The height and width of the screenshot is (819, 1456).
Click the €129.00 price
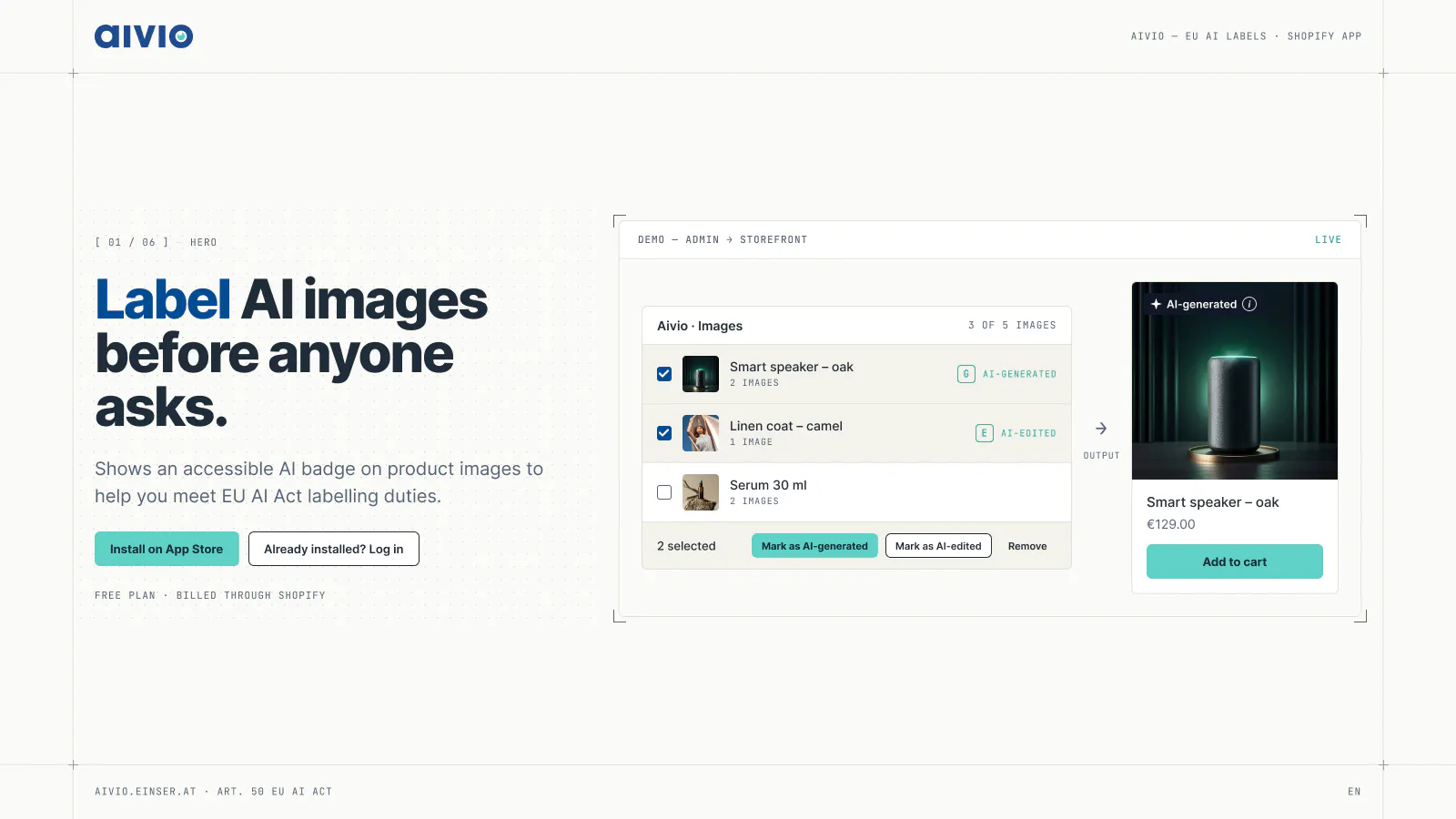pos(1171,524)
